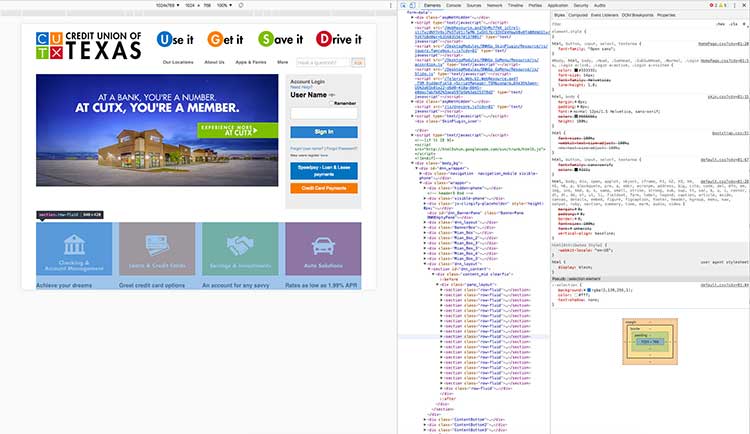750x434 pixels.
Task: Open the Sources tab in DevTools
Action: [x=474, y=5]
